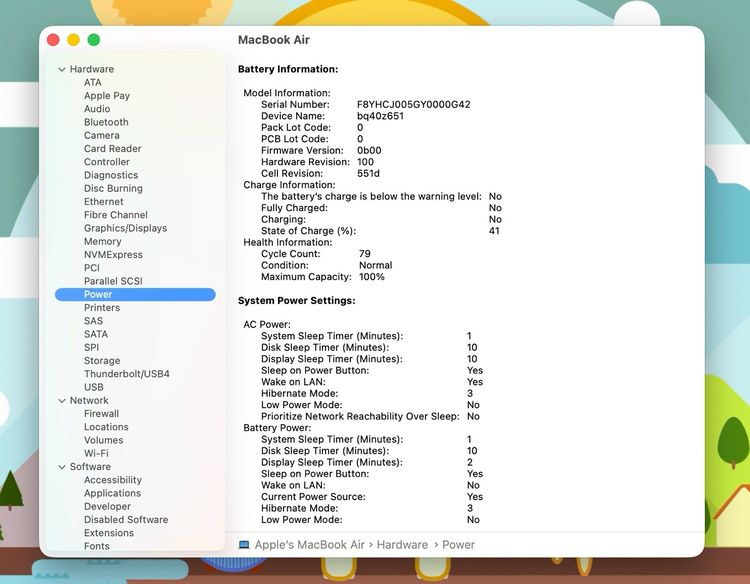Show Storage information
This screenshot has height=584, width=750.
click(102, 361)
